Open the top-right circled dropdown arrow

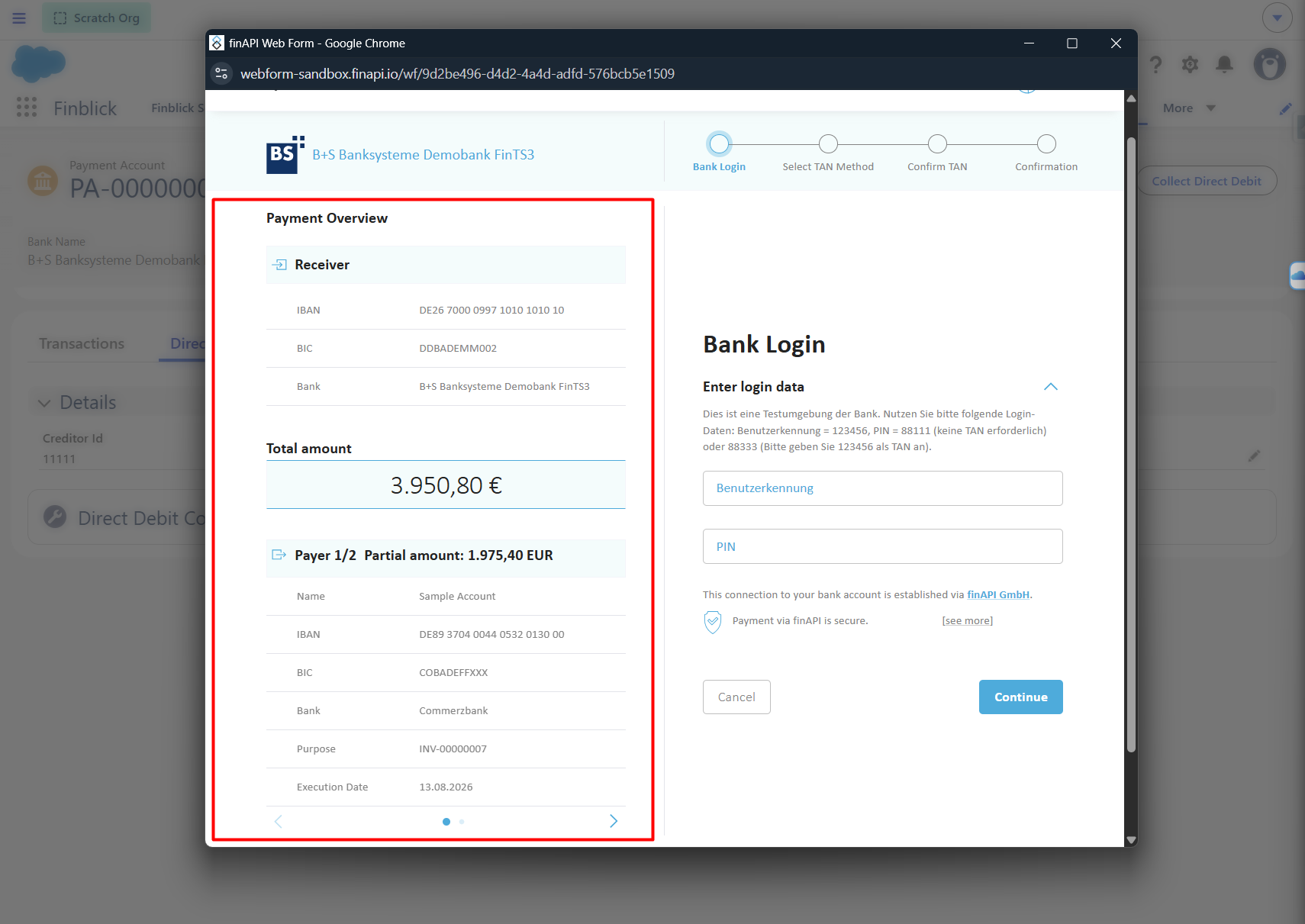pos(1278,18)
